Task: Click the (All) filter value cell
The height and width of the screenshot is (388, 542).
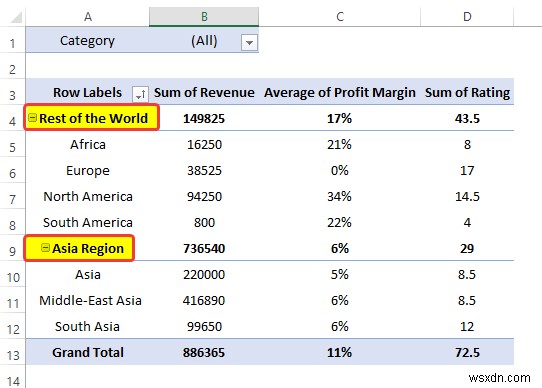Action: pos(204,40)
